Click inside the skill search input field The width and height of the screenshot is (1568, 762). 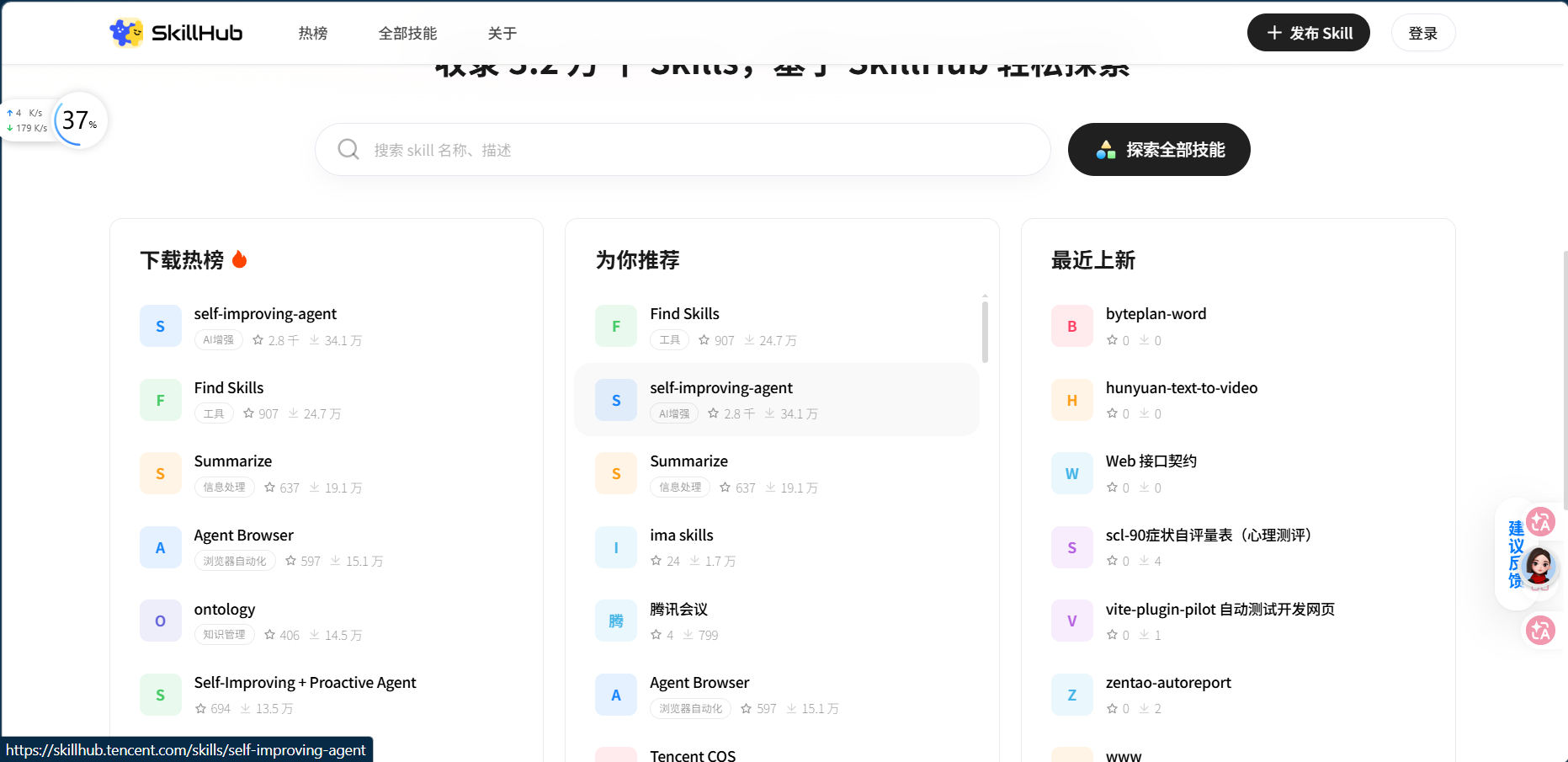[682, 149]
